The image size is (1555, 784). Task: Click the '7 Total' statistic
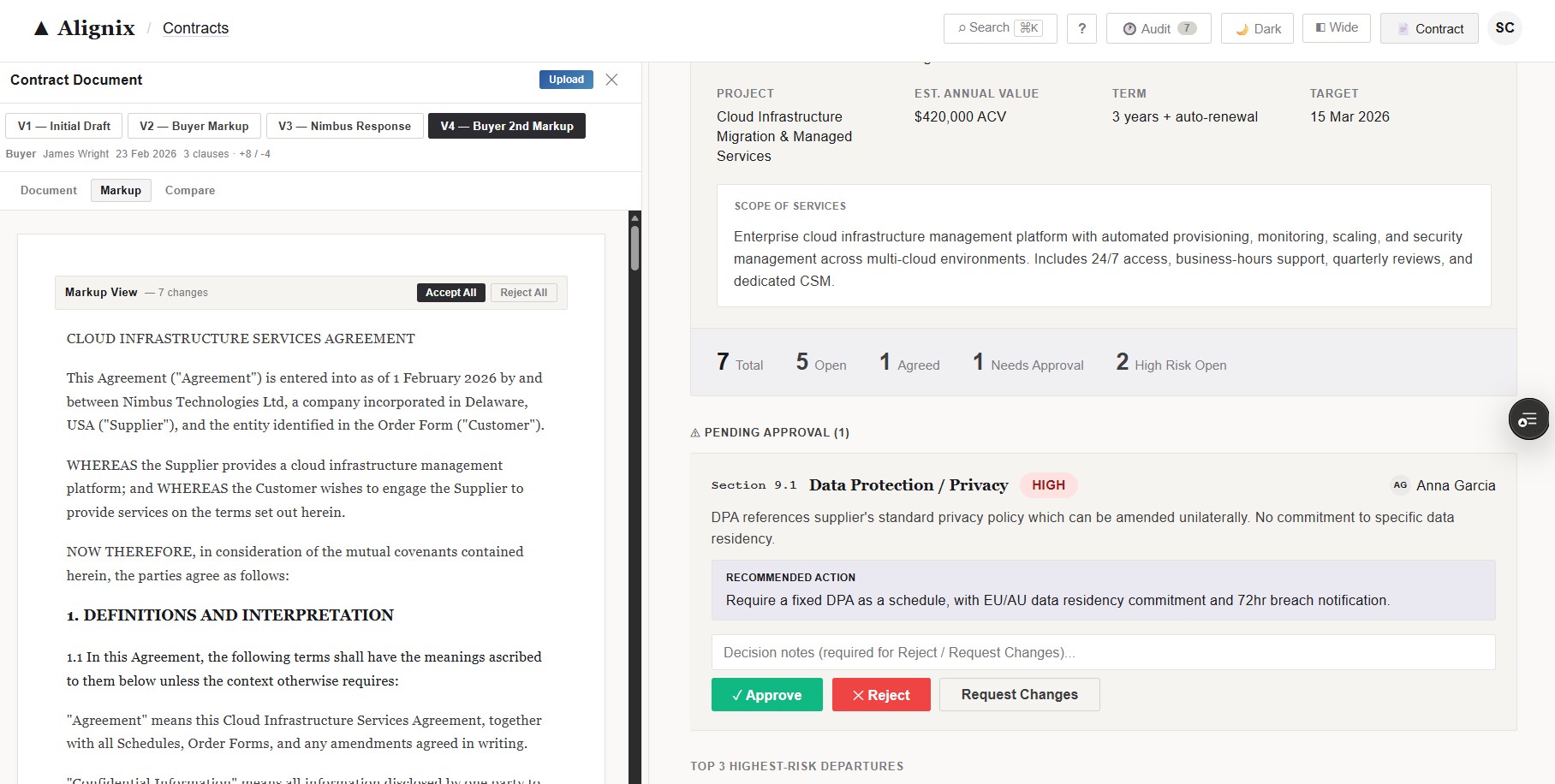coord(740,363)
